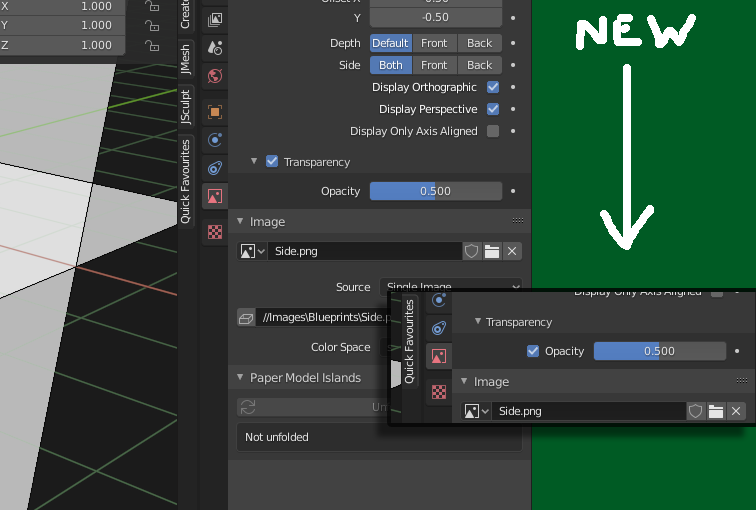The width and height of the screenshot is (756, 510).
Task: Collapse the Paper Model Islands panel
Action: coord(240,377)
